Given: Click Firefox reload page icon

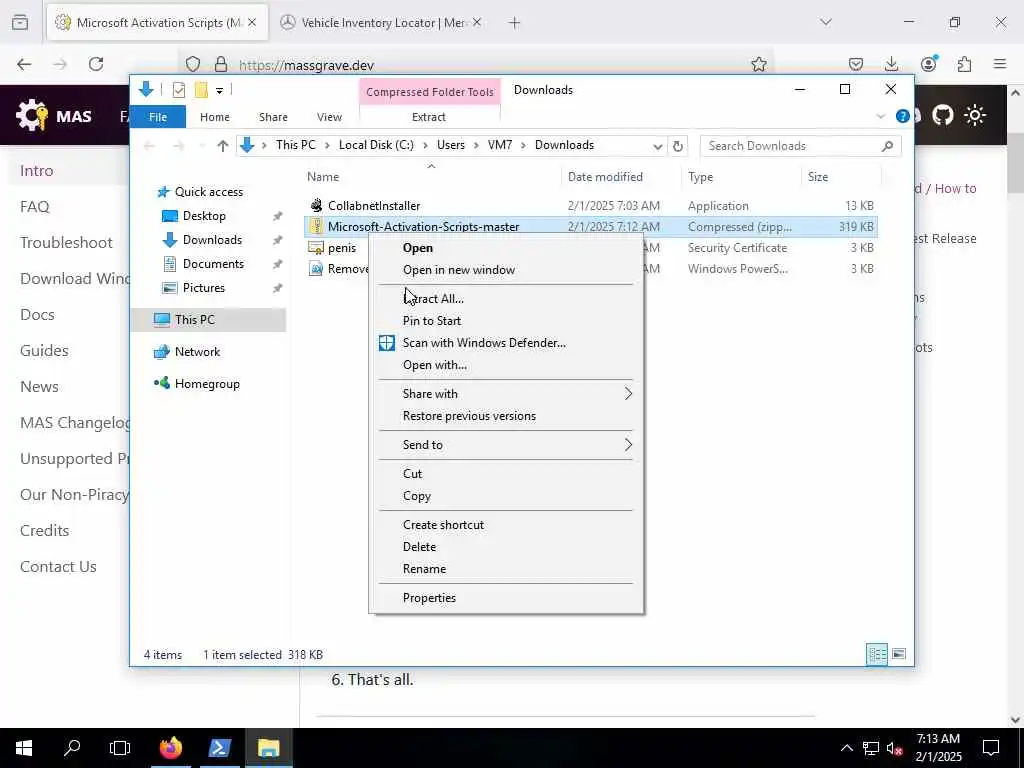Looking at the screenshot, I should (x=96, y=64).
